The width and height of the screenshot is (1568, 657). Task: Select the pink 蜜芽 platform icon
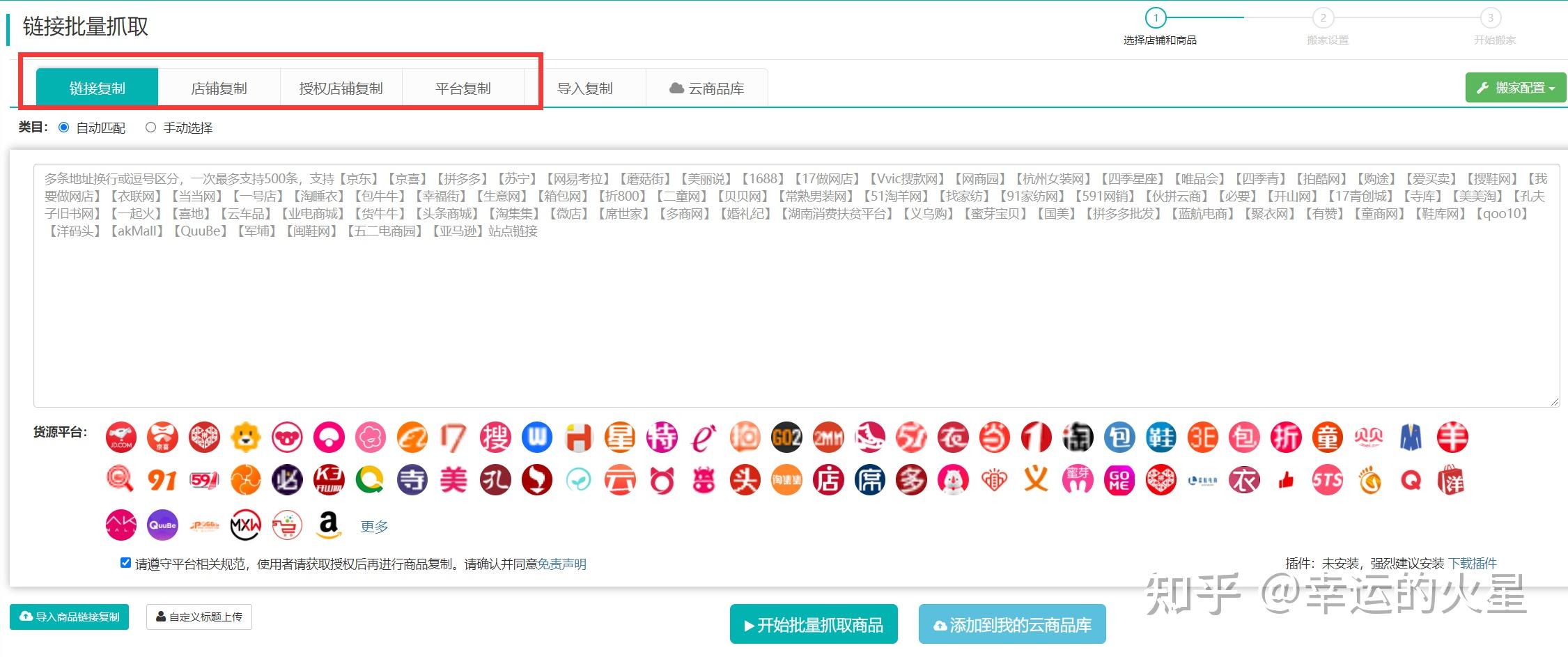pyautogui.click(x=1078, y=480)
